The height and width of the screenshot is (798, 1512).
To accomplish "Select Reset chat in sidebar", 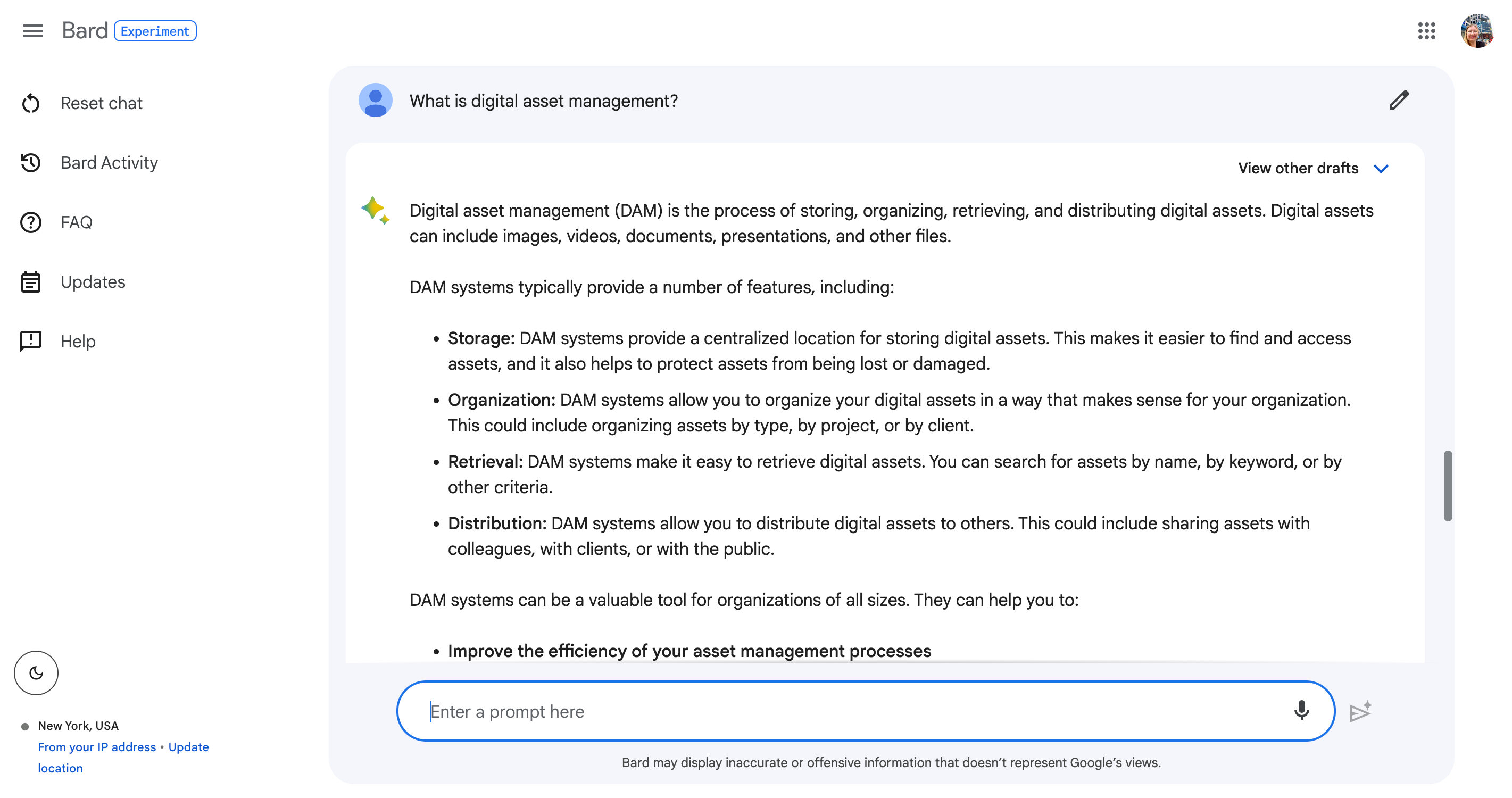I will (102, 103).
